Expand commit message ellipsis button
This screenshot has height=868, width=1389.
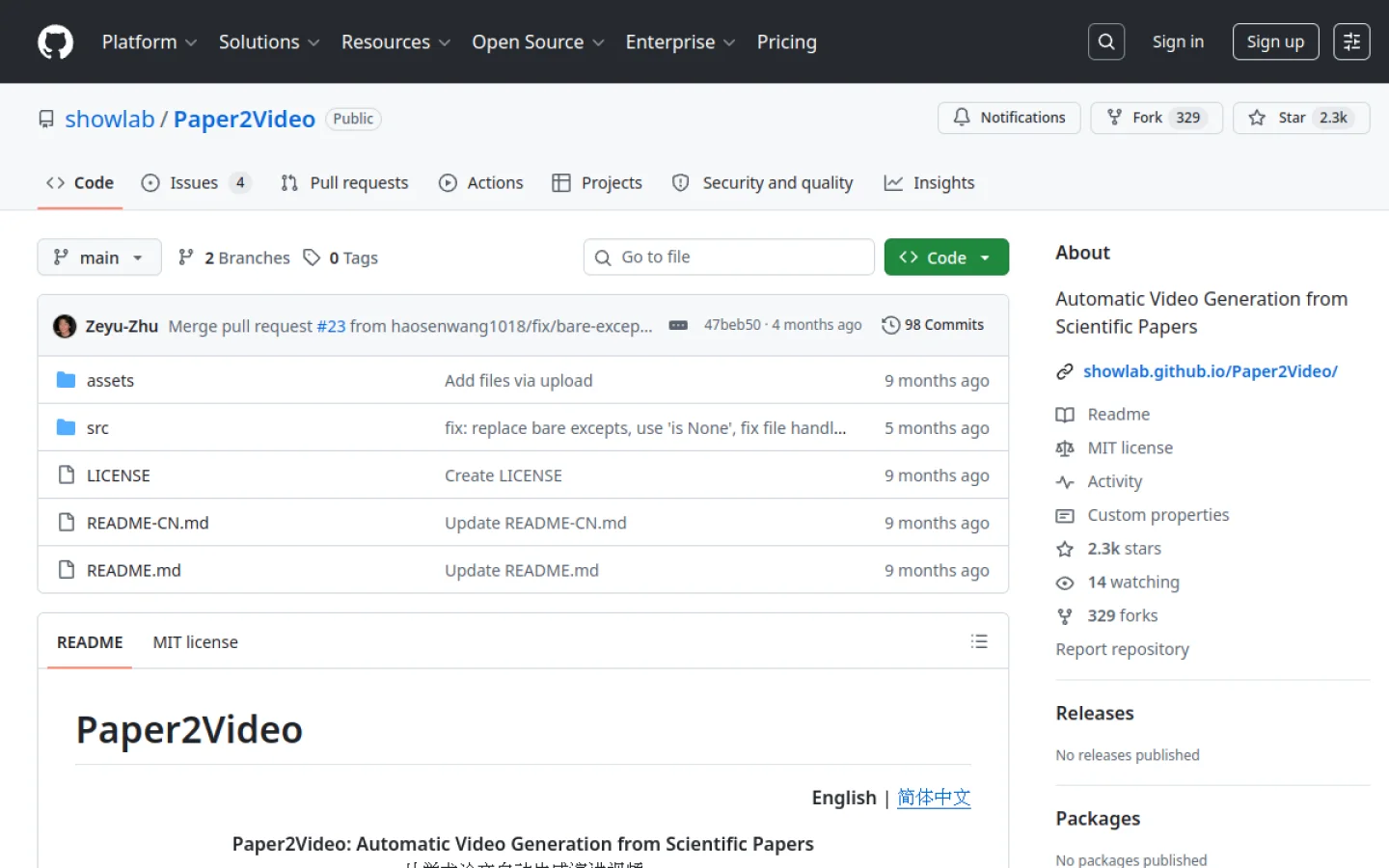678,326
